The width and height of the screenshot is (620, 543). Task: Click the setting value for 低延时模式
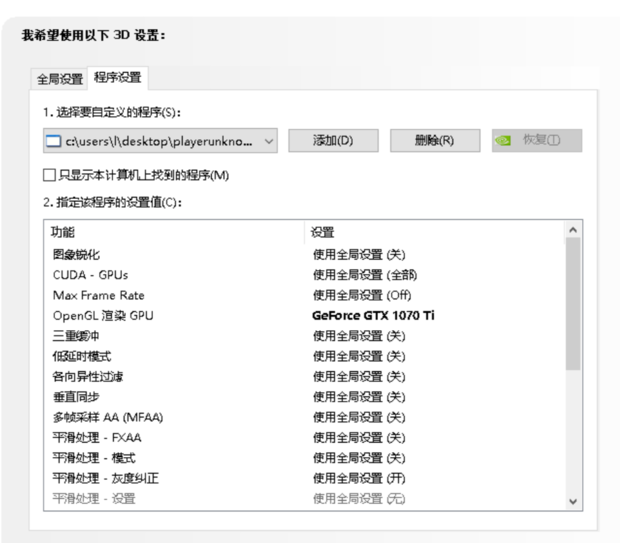(359, 356)
